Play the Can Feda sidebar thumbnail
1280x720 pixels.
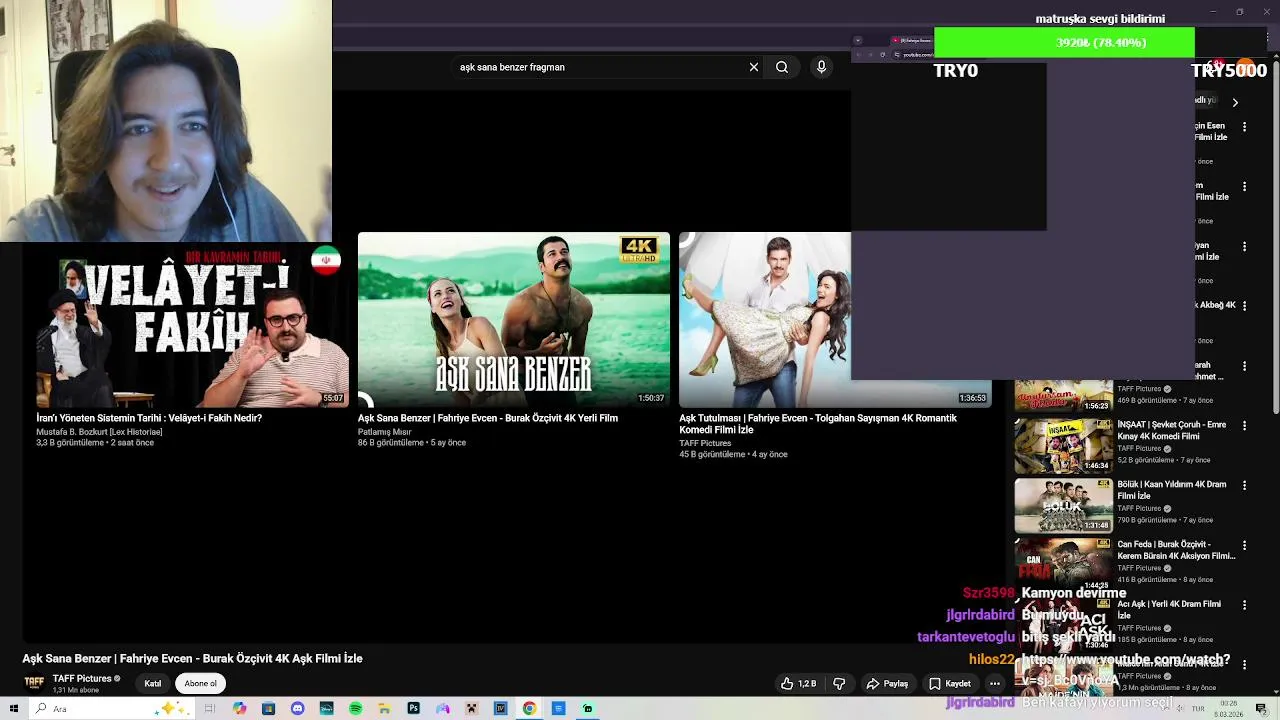(x=1063, y=565)
